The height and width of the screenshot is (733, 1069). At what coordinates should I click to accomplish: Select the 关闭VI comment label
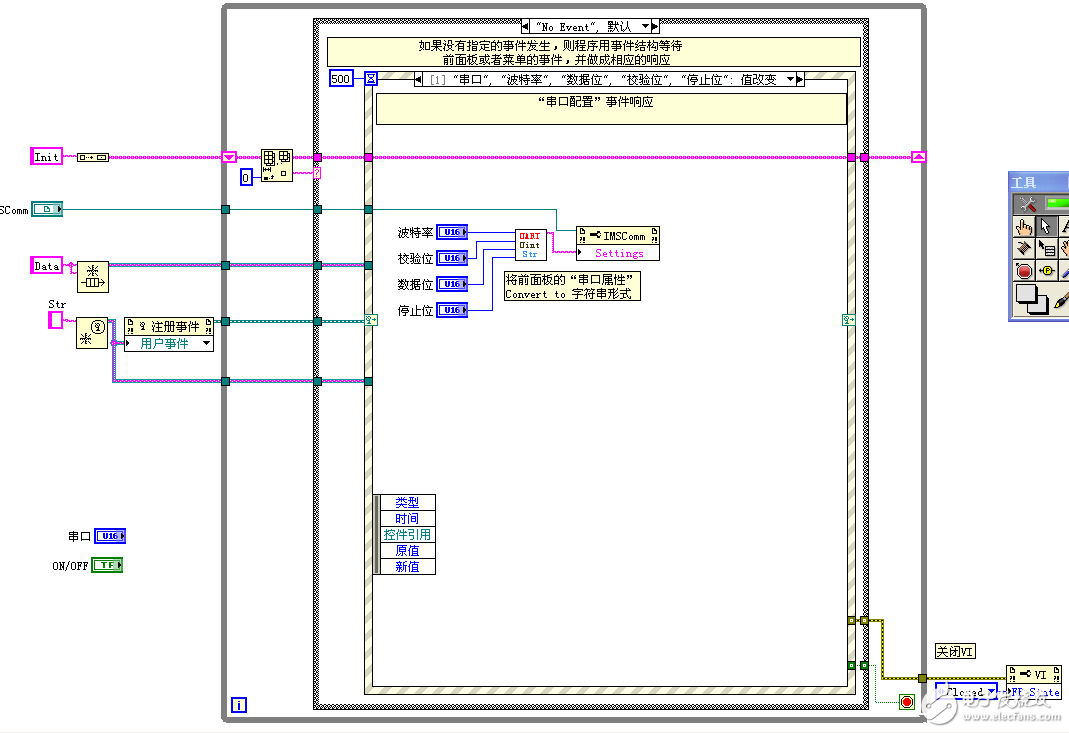click(954, 651)
